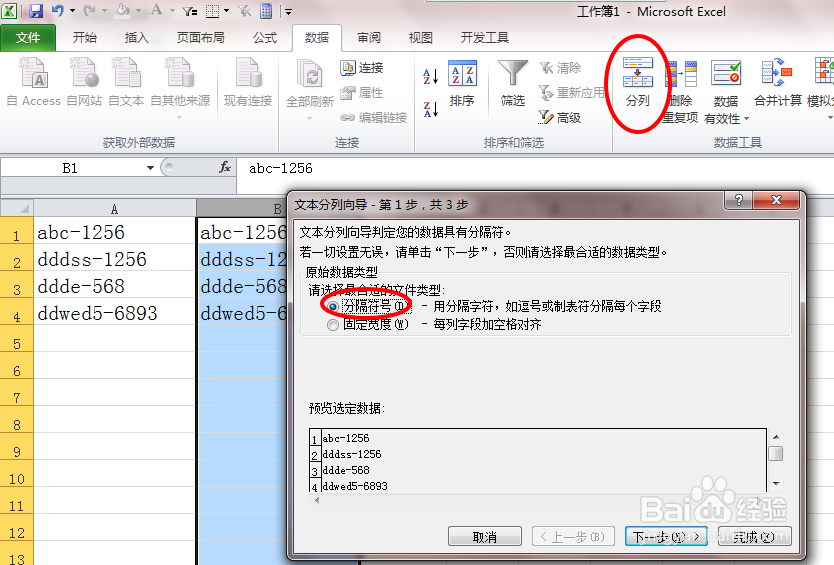Click Clear filter (清除)

(560, 68)
